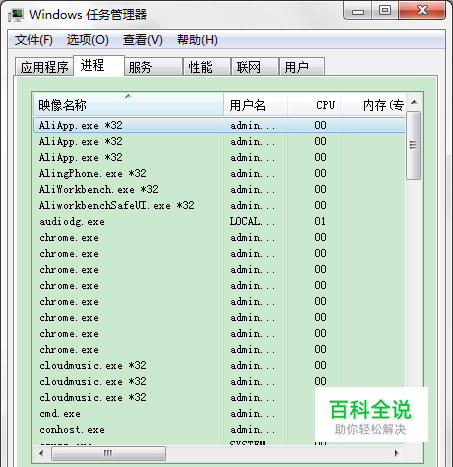Screen dimensions: 453x467
Task: Switch to the 应用程序 tab
Action: coord(44,67)
